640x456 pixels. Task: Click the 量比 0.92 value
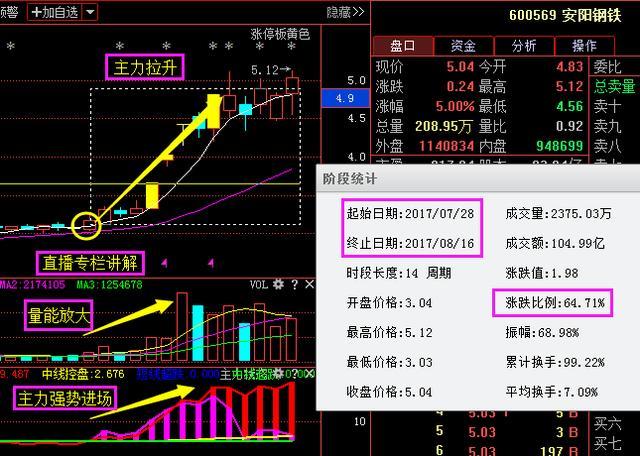point(569,126)
